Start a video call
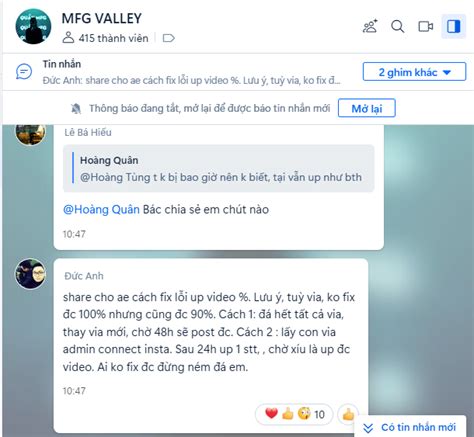This screenshot has height=437, width=474. coord(426,26)
